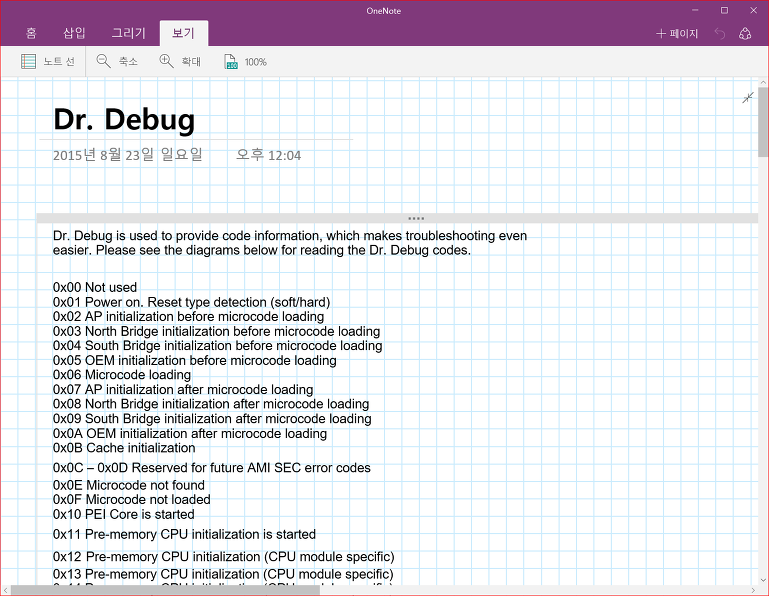Screen dimensions: 769x596
Task: Click the note date 2015년 8월 23일
Action: 127,155
